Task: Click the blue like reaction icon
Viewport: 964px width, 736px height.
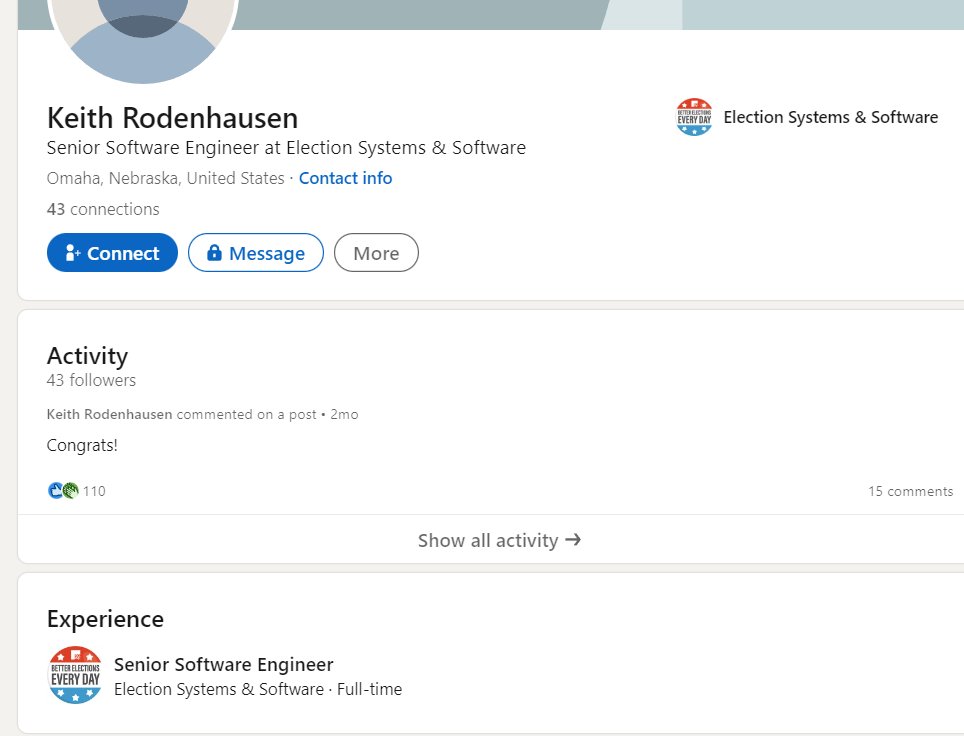Action: coord(55,491)
